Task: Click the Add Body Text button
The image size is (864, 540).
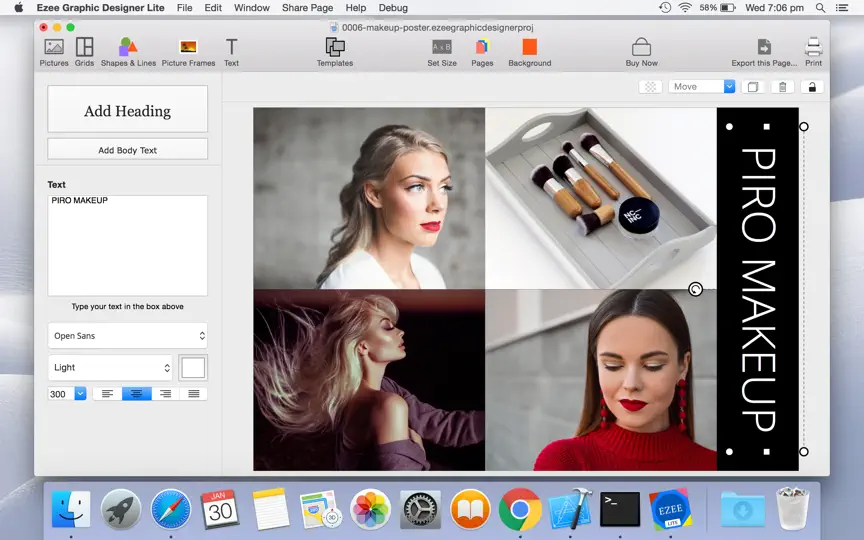Action: (127, 149)
